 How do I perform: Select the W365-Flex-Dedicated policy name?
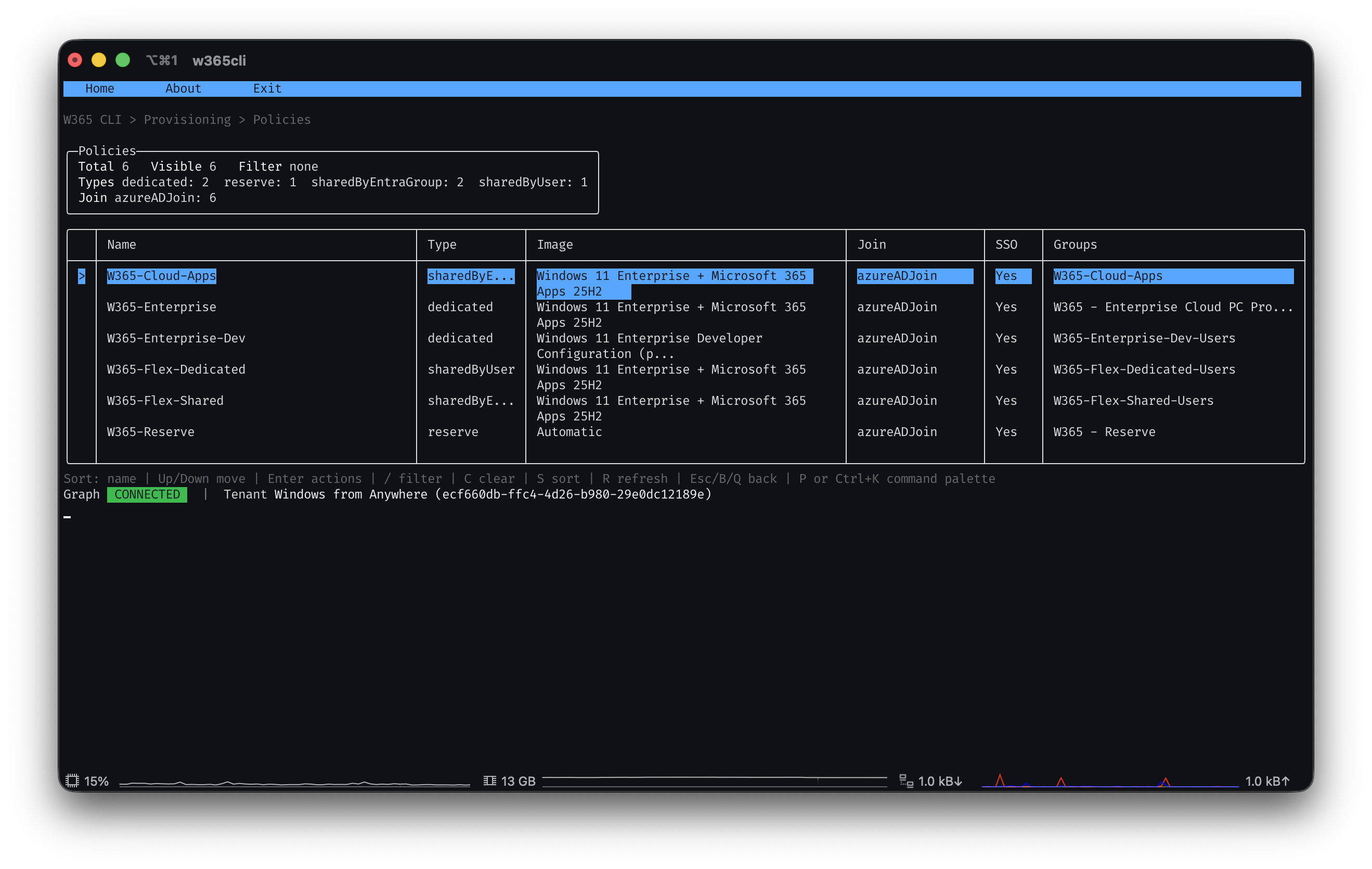[176, 369]
